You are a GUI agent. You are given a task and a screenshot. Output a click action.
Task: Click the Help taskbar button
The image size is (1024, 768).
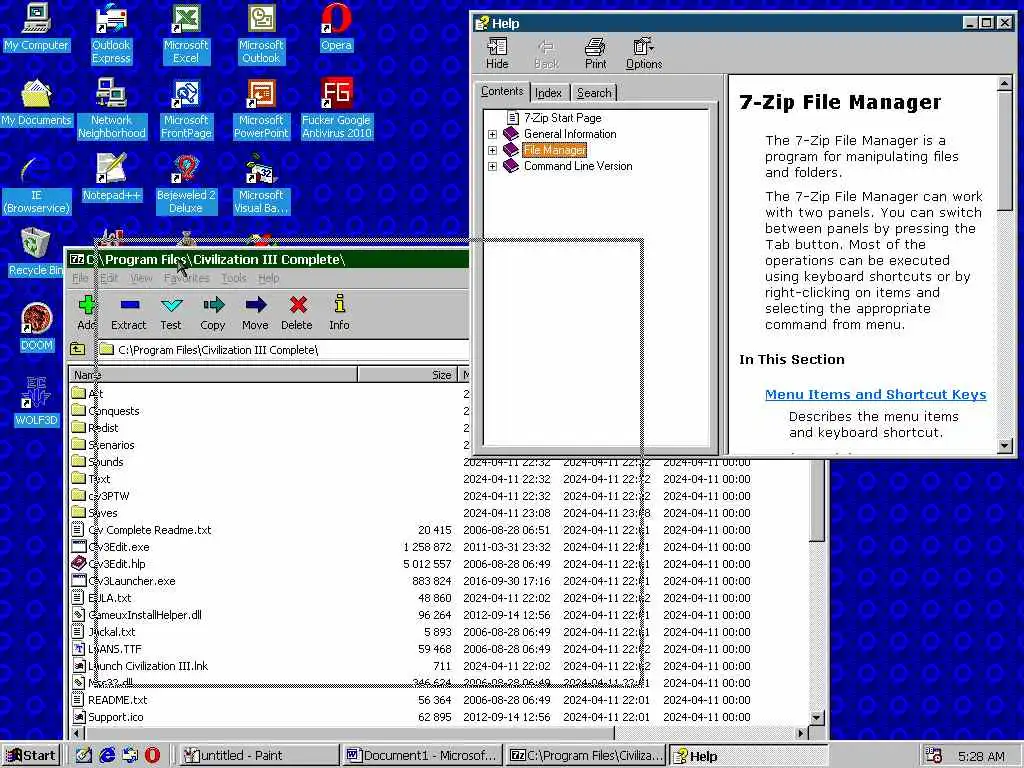[x=749, y=755]
